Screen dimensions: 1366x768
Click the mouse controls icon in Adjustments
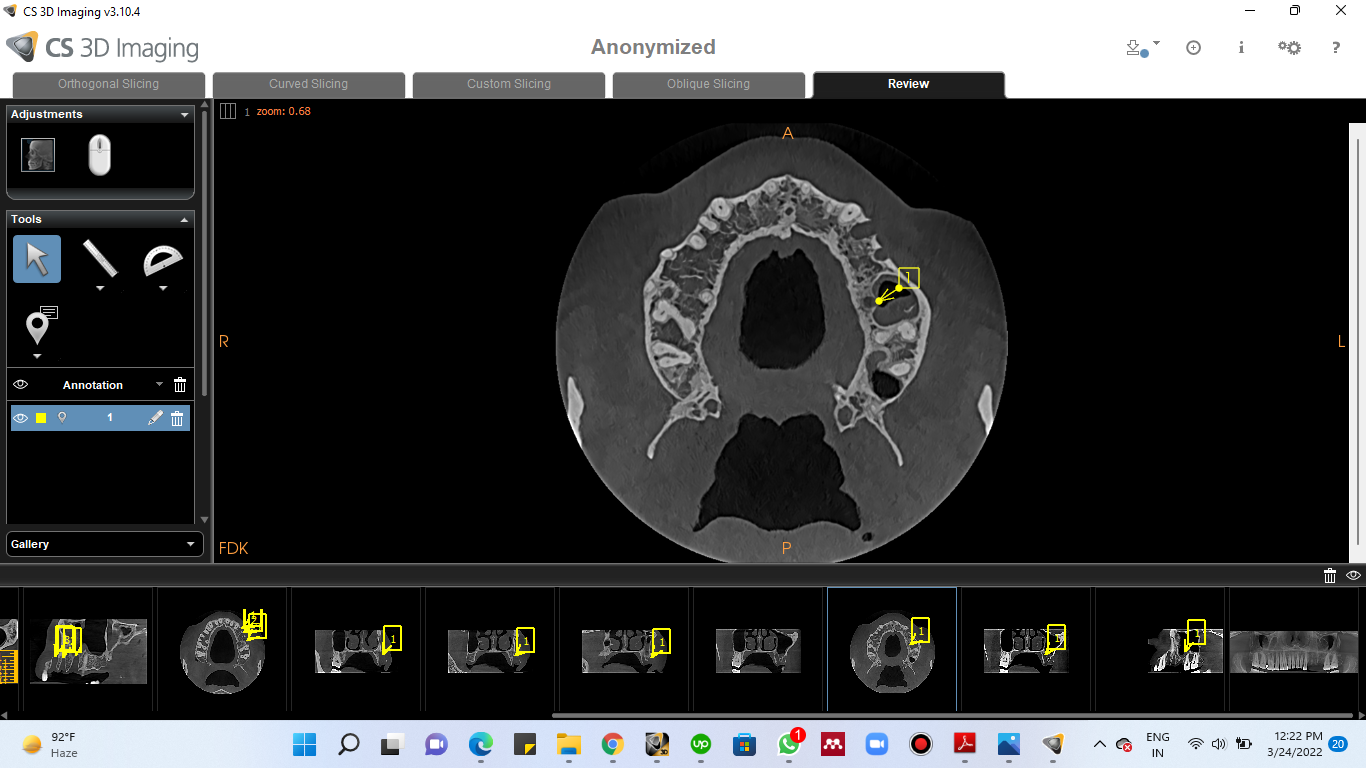click(99, 155)
